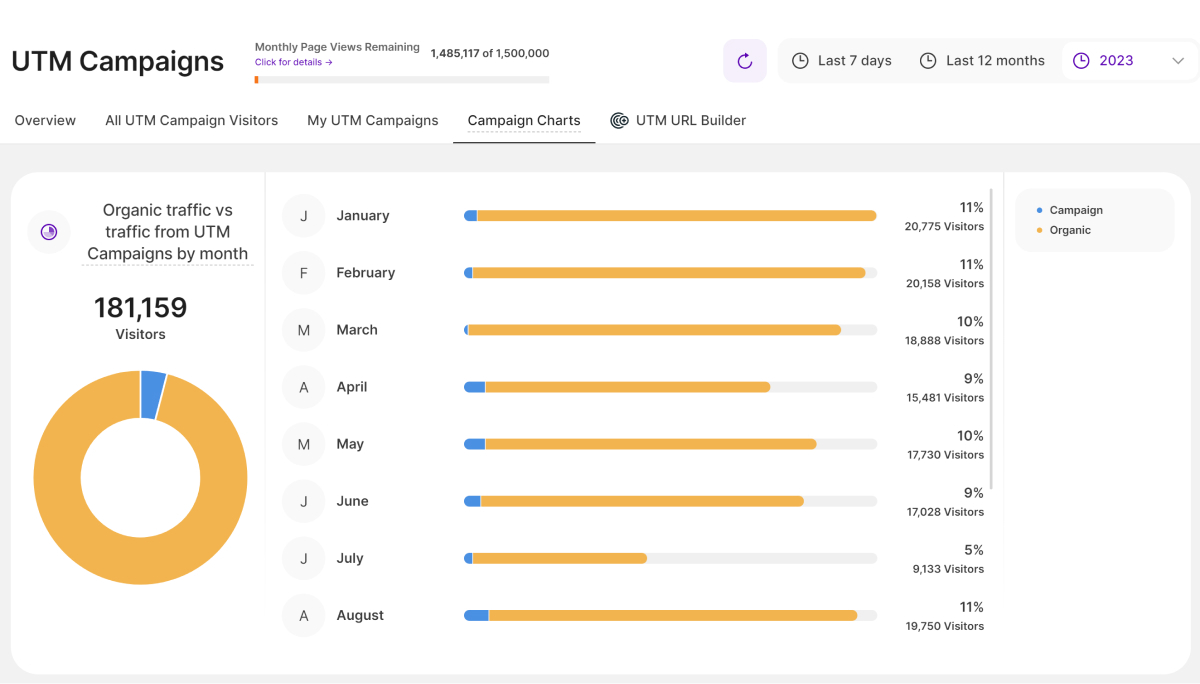1200x684 pixels.
Task: Click the Monthly Page Views progress bar
Action: pyautogui.click(x=402, y=80)
